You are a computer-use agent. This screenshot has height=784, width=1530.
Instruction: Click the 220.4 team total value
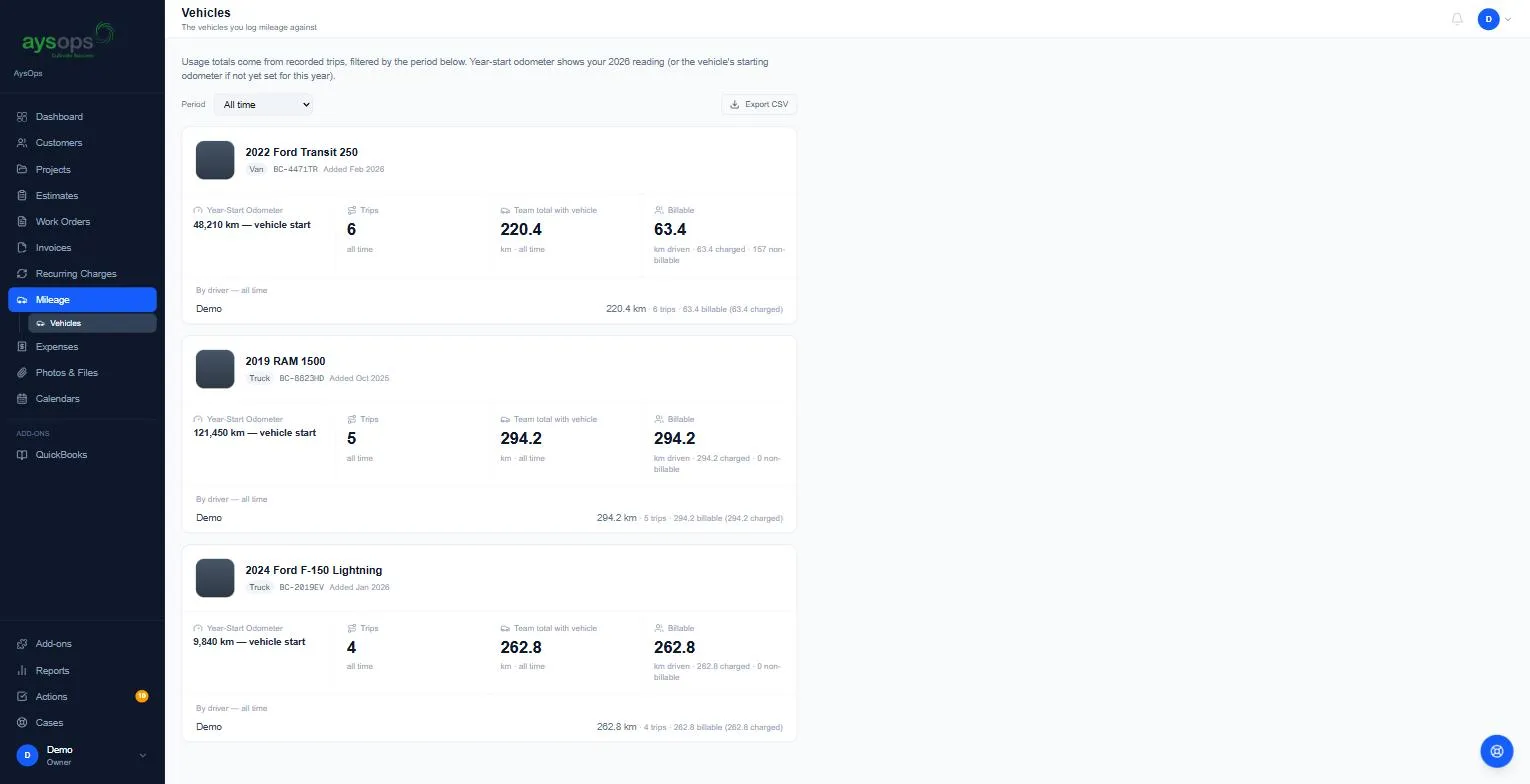click(x=521, y=229)
